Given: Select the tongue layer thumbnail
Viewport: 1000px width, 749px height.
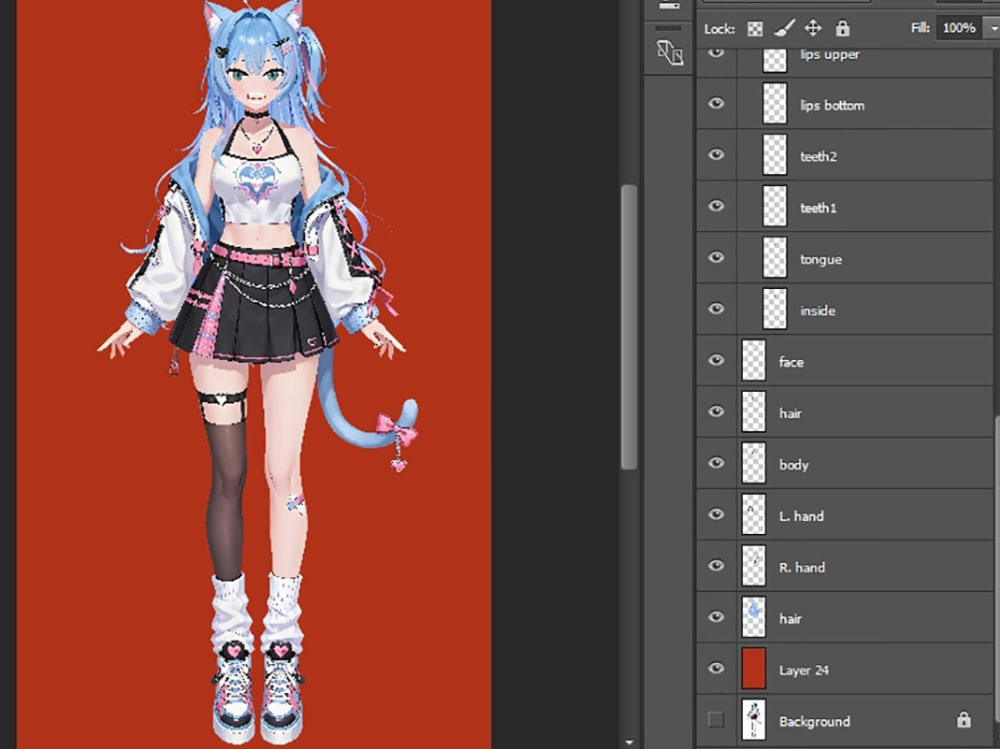Looking at the screenshot, I should (x=775, y=257).
